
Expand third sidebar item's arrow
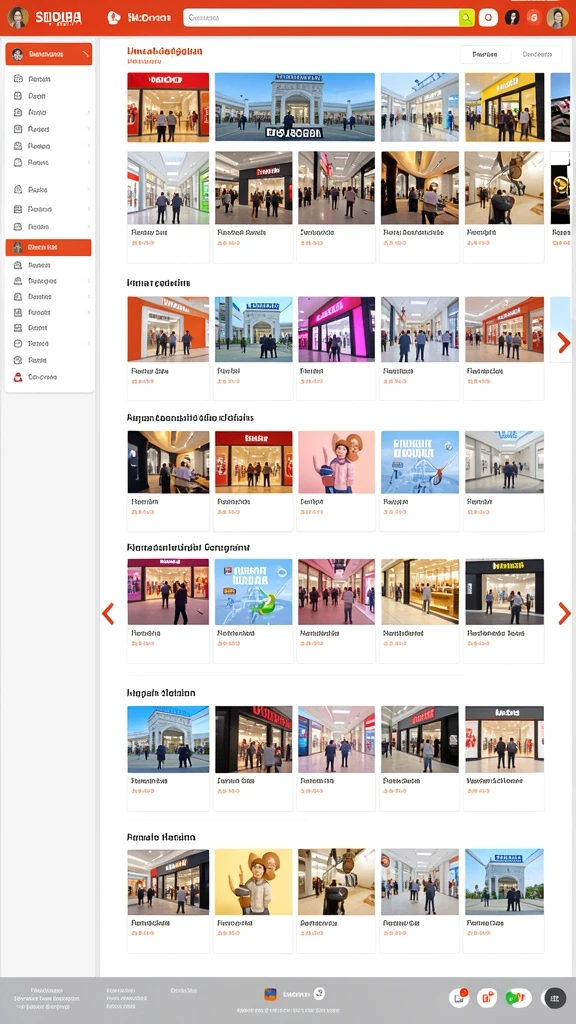click(x=88, y=112)
